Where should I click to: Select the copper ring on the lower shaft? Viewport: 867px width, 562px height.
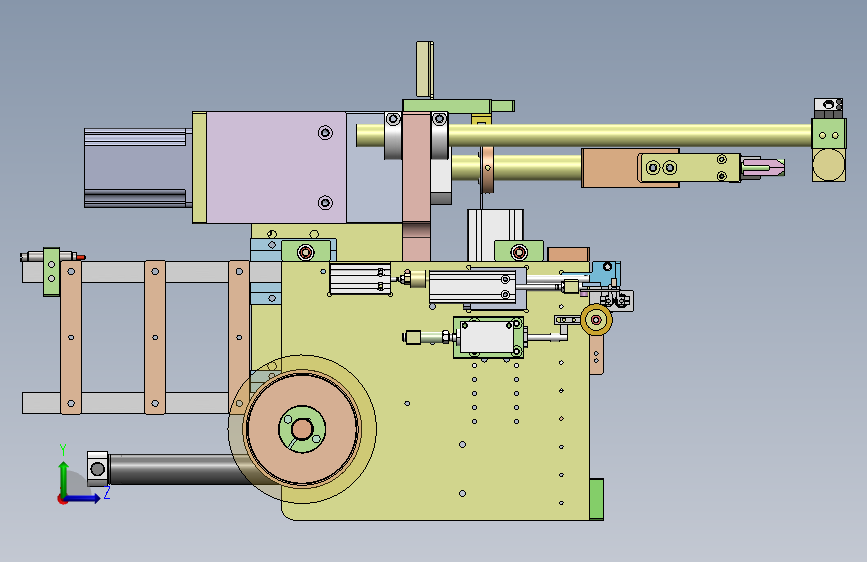point(487,169)
